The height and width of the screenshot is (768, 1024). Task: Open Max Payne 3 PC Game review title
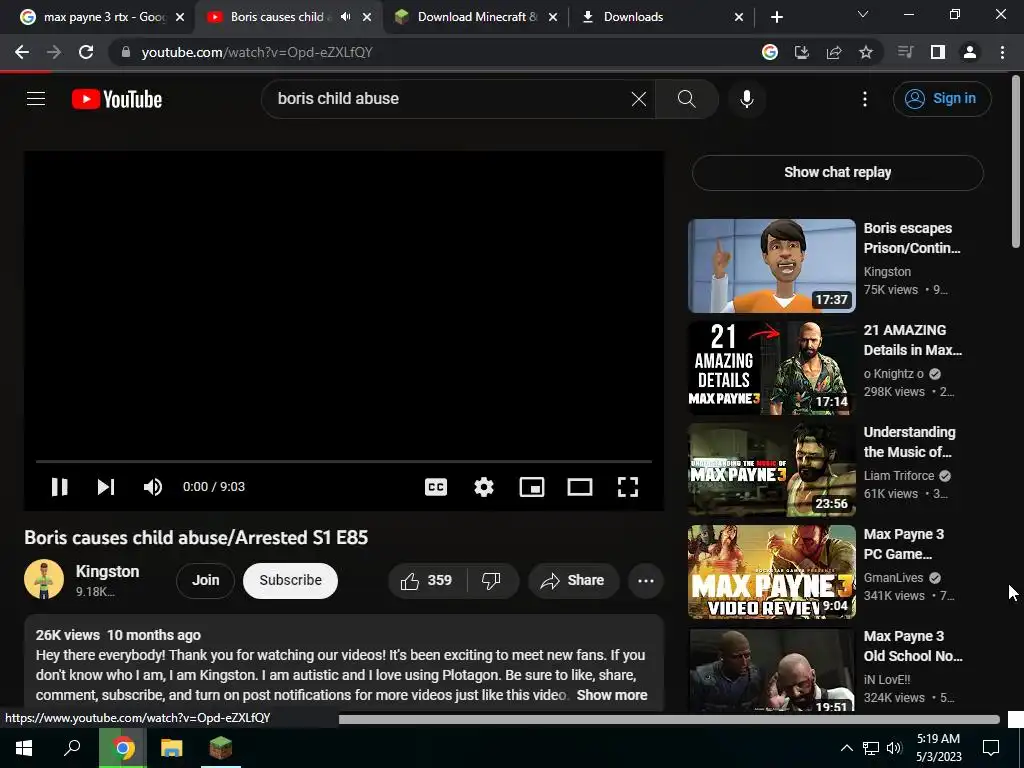[x=904, y=544]
